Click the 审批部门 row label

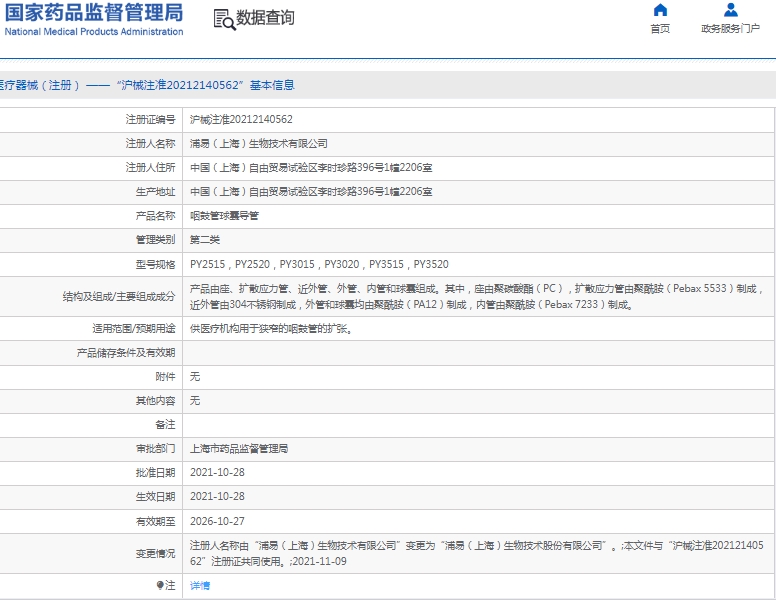155,449
